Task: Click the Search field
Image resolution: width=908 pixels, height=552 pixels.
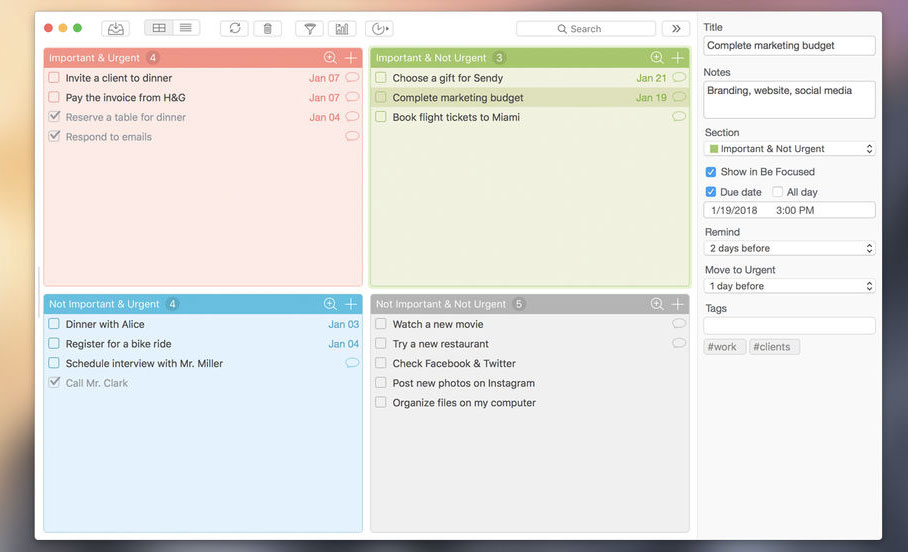Action: pyautogui.click(x=585, y=28)
